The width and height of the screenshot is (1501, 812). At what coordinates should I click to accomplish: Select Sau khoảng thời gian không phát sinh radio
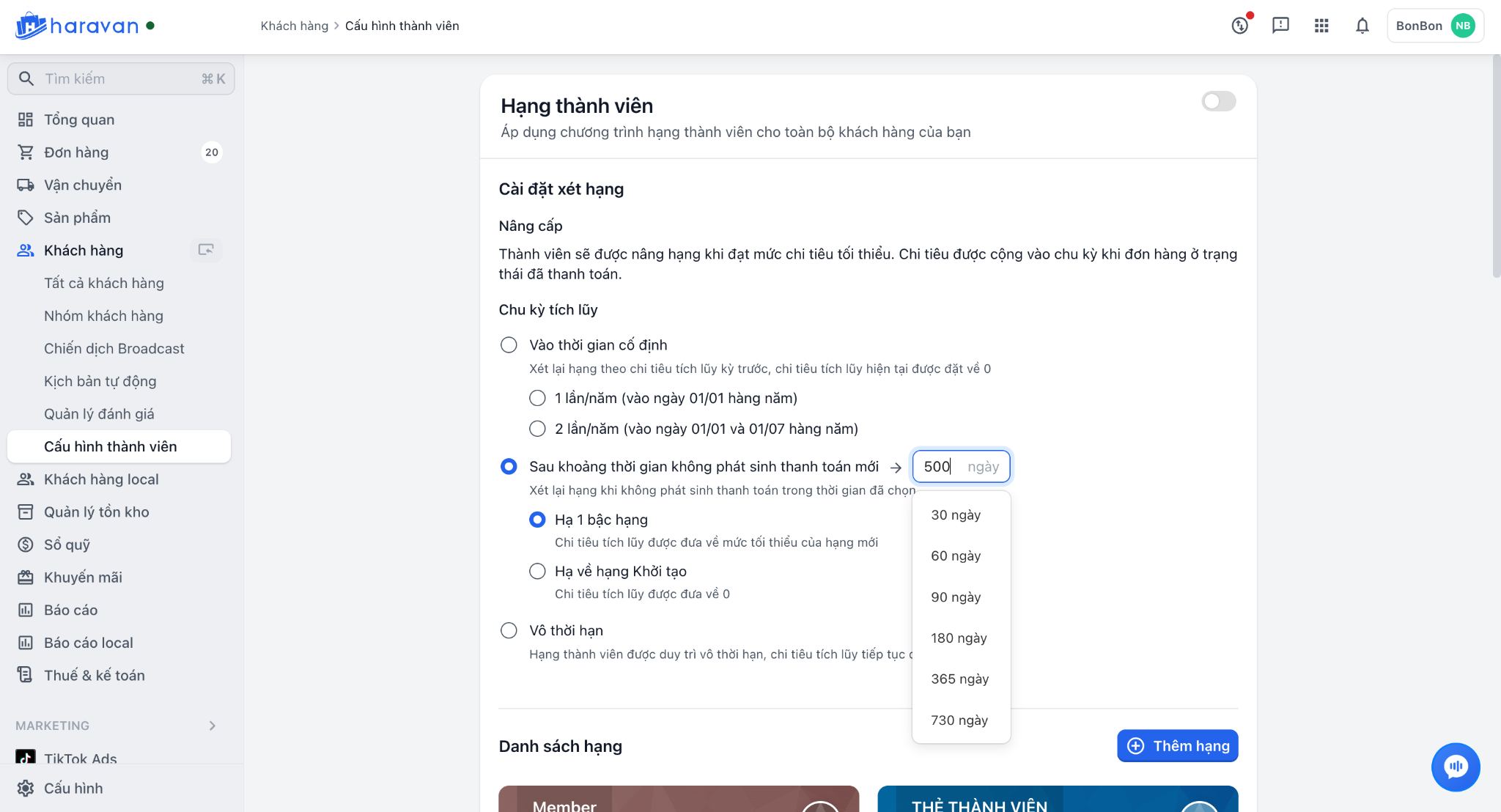pos(509,467)
